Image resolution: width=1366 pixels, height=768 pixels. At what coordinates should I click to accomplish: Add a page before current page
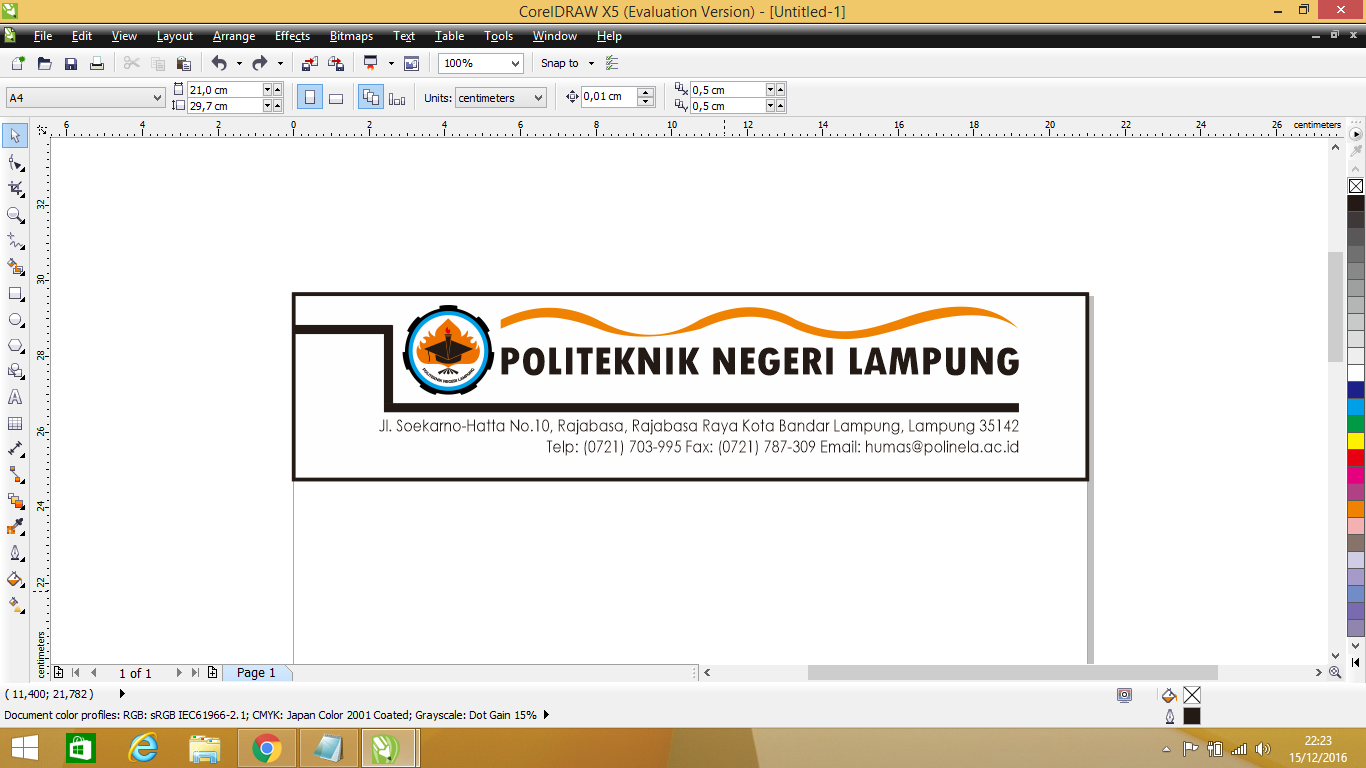coord(58,673)
